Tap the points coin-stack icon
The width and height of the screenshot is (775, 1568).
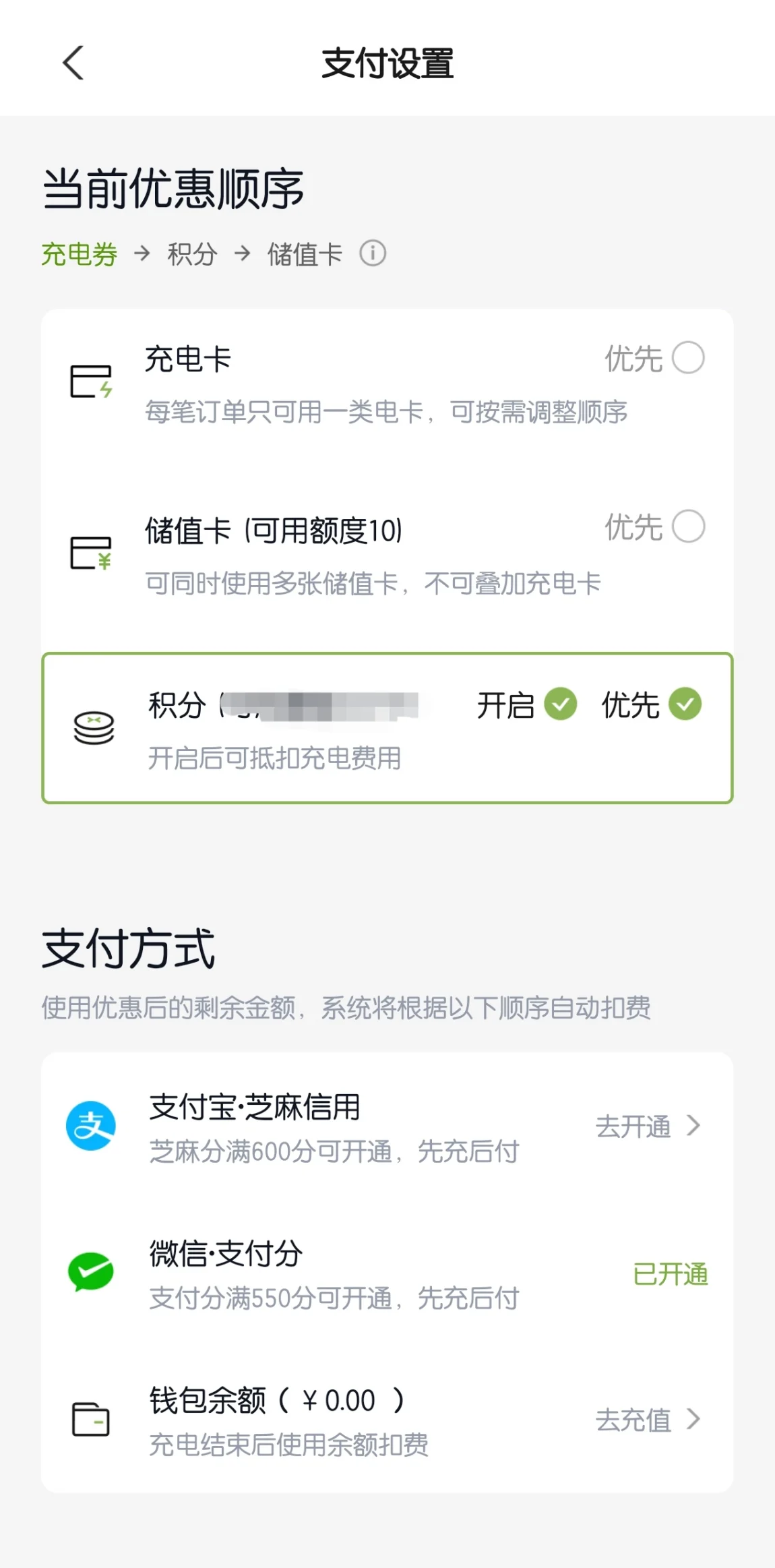94,728
